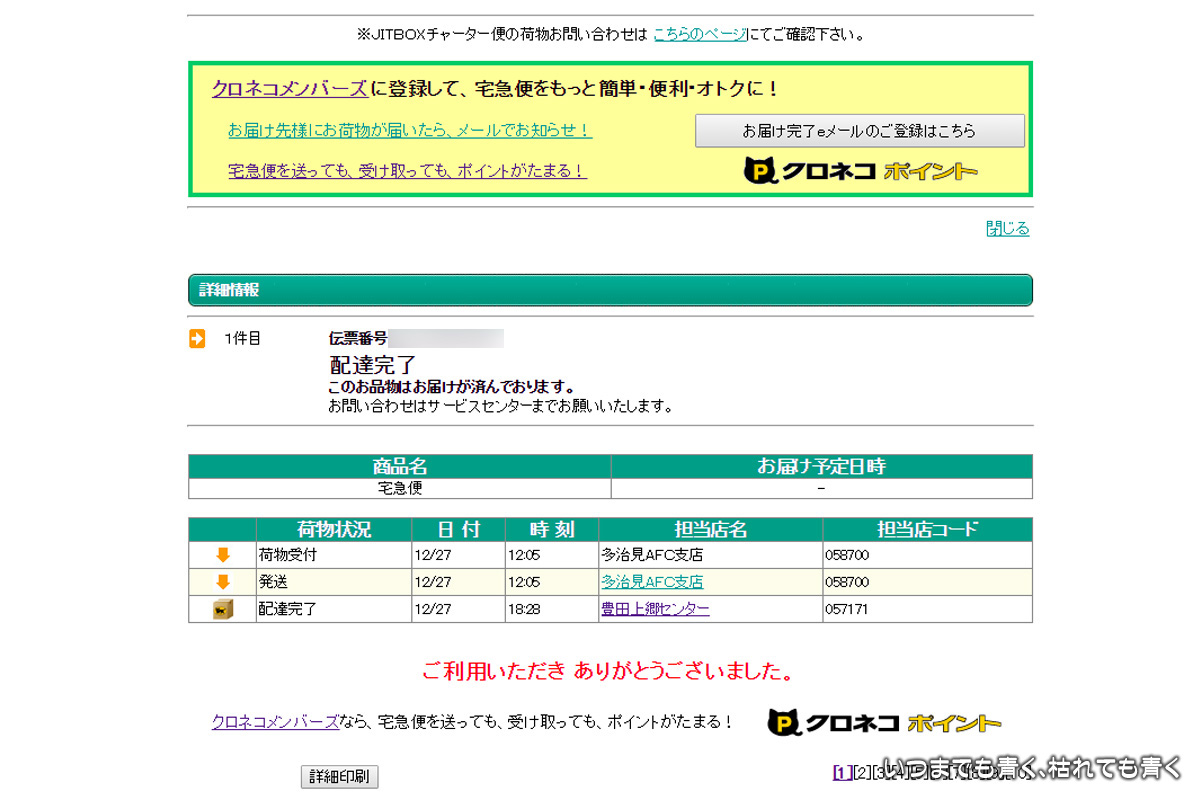Go to page 2 in pagination
This screenshot has width=1200, height=800.
tap(861, 772)
